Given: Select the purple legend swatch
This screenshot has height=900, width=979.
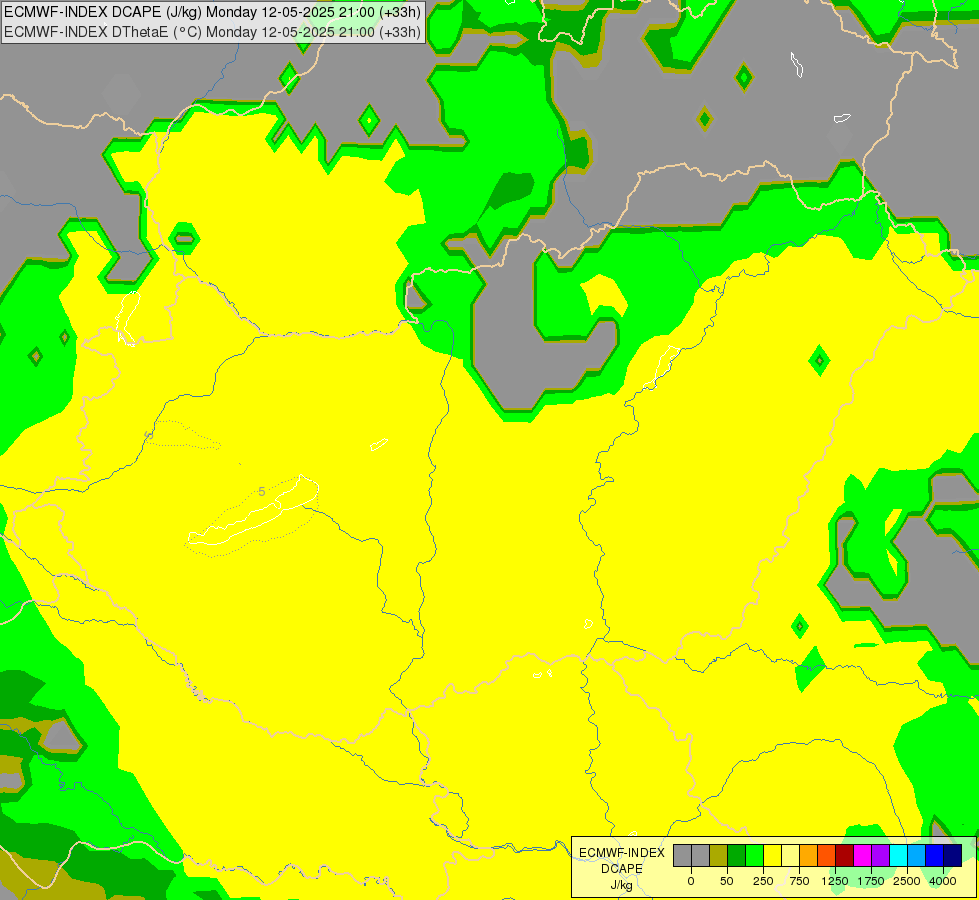Looking at the screenshot, I should pyautogui.click(x=881, y=855).
